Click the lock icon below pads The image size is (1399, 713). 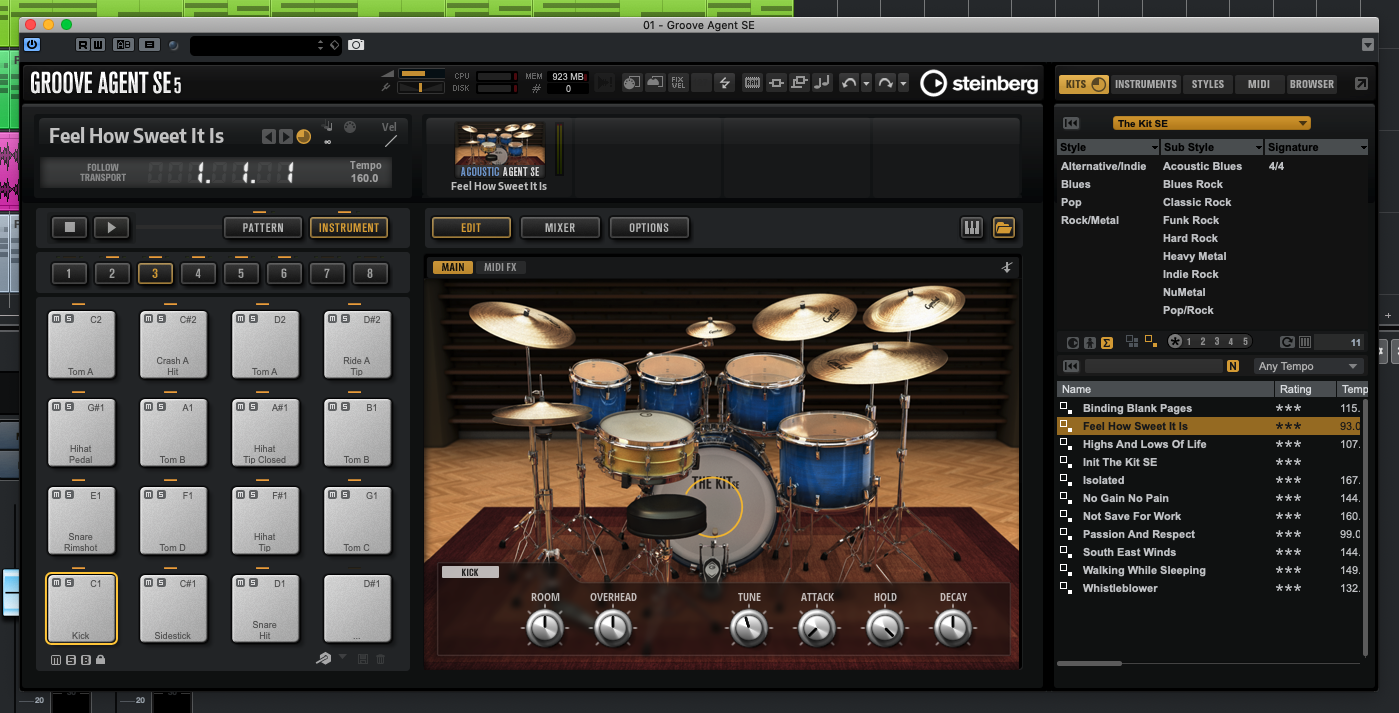tap(101, 660)
